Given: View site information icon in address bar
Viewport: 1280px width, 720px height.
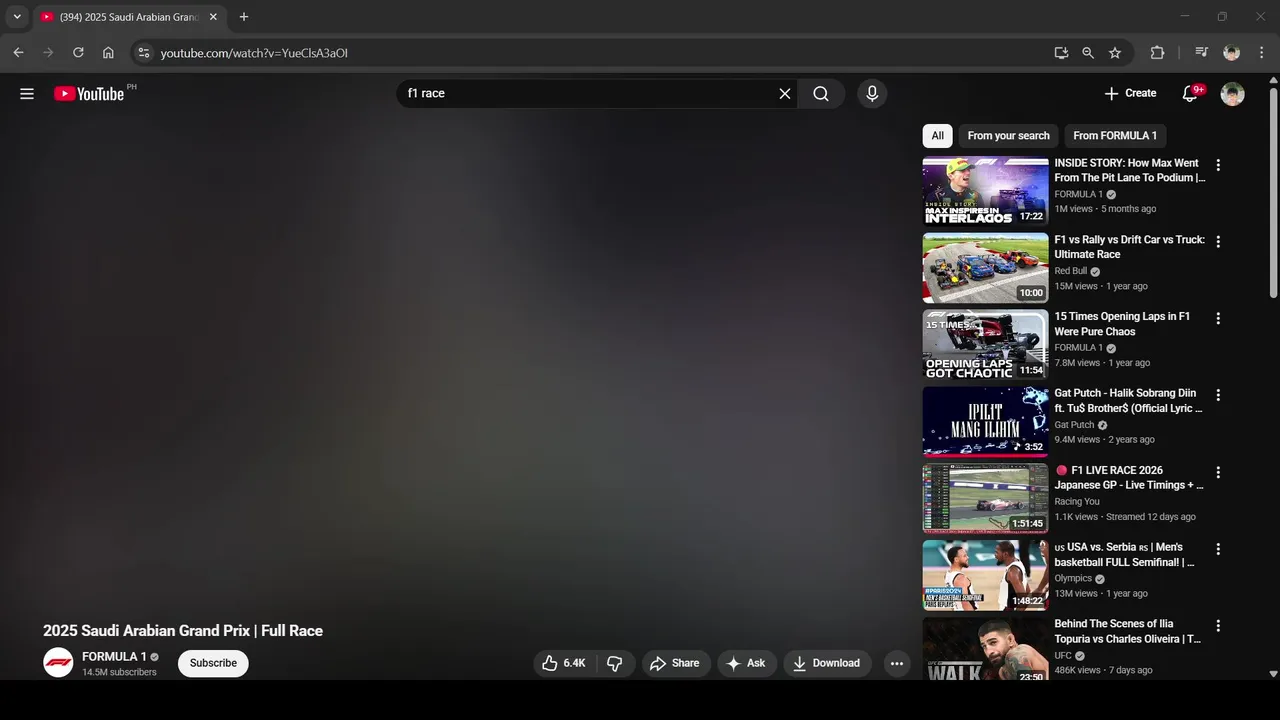Looking at the screenshot, I should (144, 53).
